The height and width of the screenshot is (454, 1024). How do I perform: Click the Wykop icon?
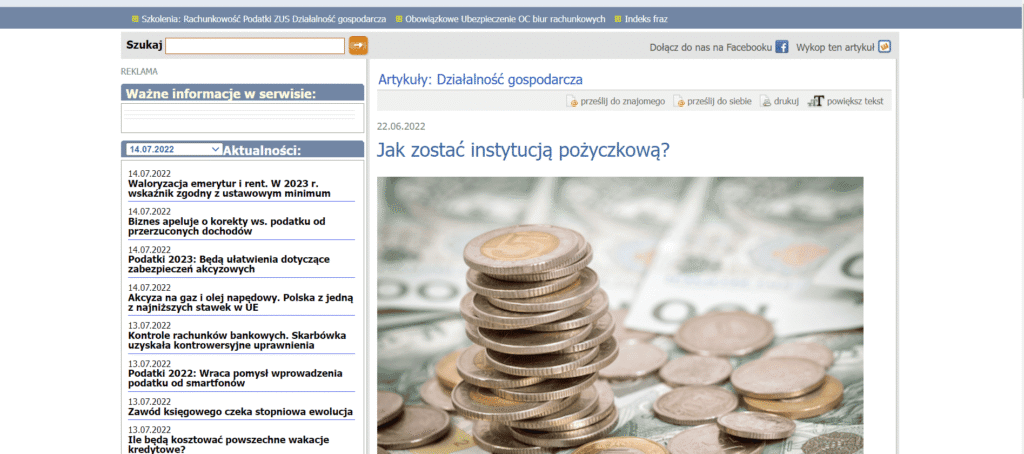(x=884, y=46)
